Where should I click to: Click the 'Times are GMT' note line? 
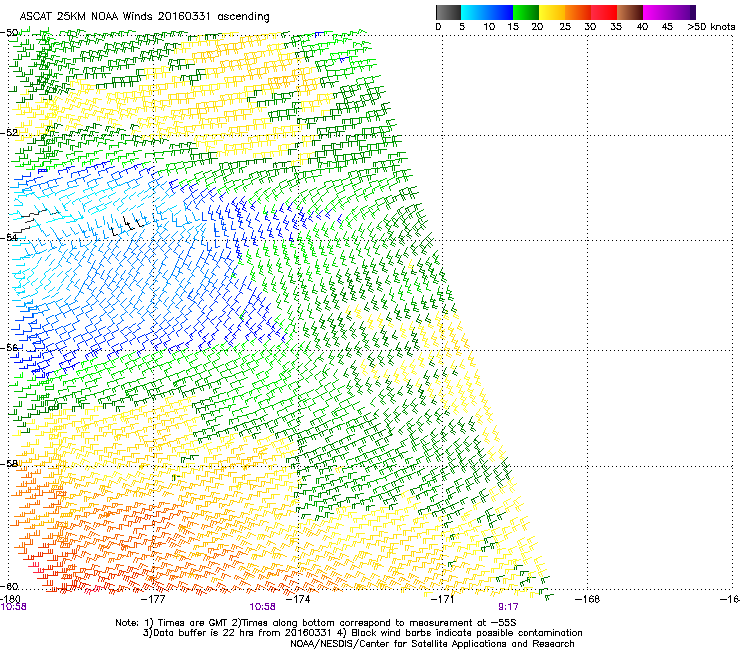click(x=316, y=623)
